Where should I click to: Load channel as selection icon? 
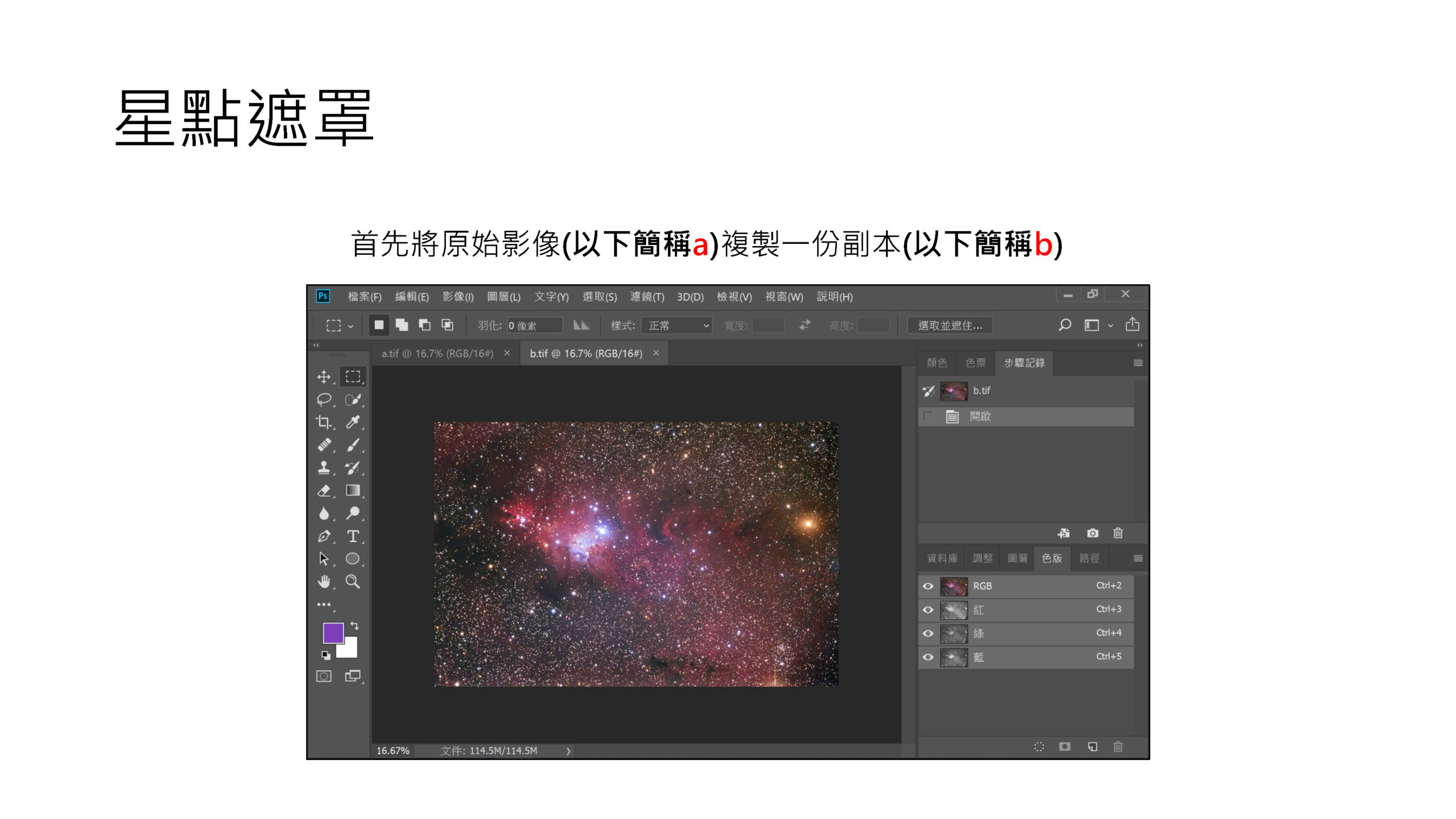1039,747
